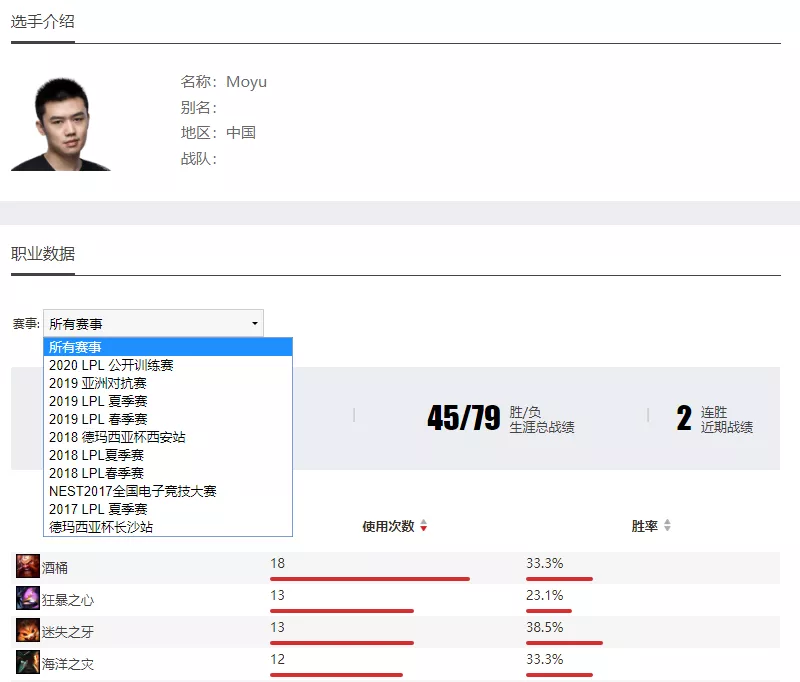Click the 海洋之灾 champion icon
The width and height of the screenshot is (800, 682).
point(28,662)
